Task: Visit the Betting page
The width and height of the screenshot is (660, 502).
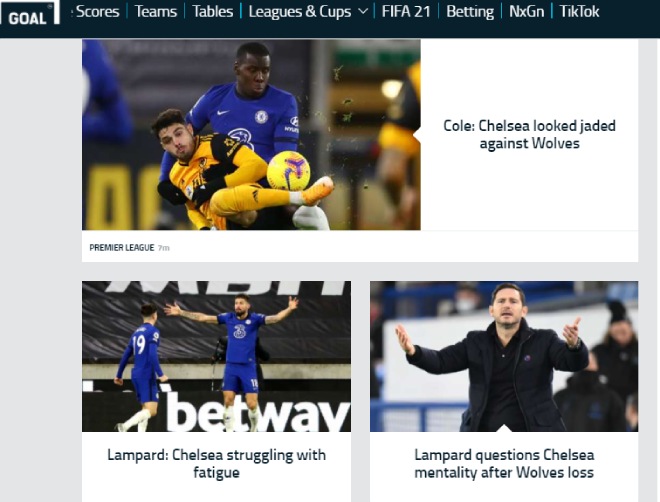Action: tap(470, 11)
